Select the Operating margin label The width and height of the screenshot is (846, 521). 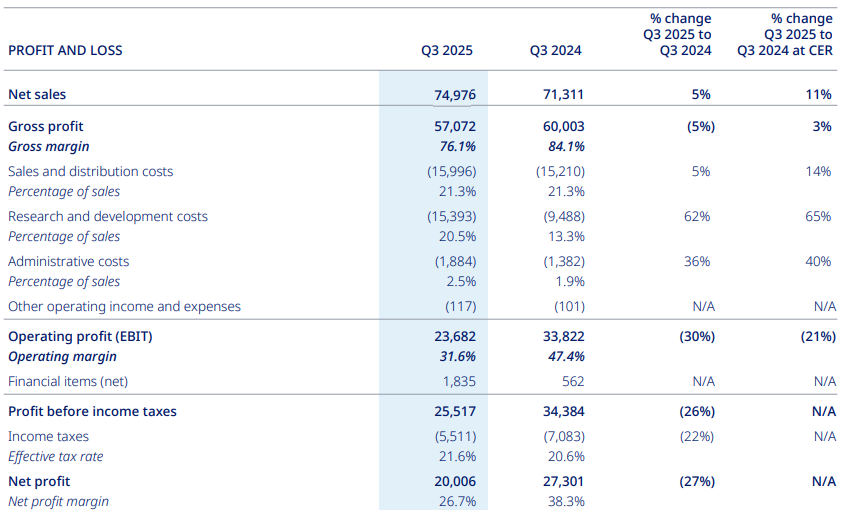click(62, 357)
